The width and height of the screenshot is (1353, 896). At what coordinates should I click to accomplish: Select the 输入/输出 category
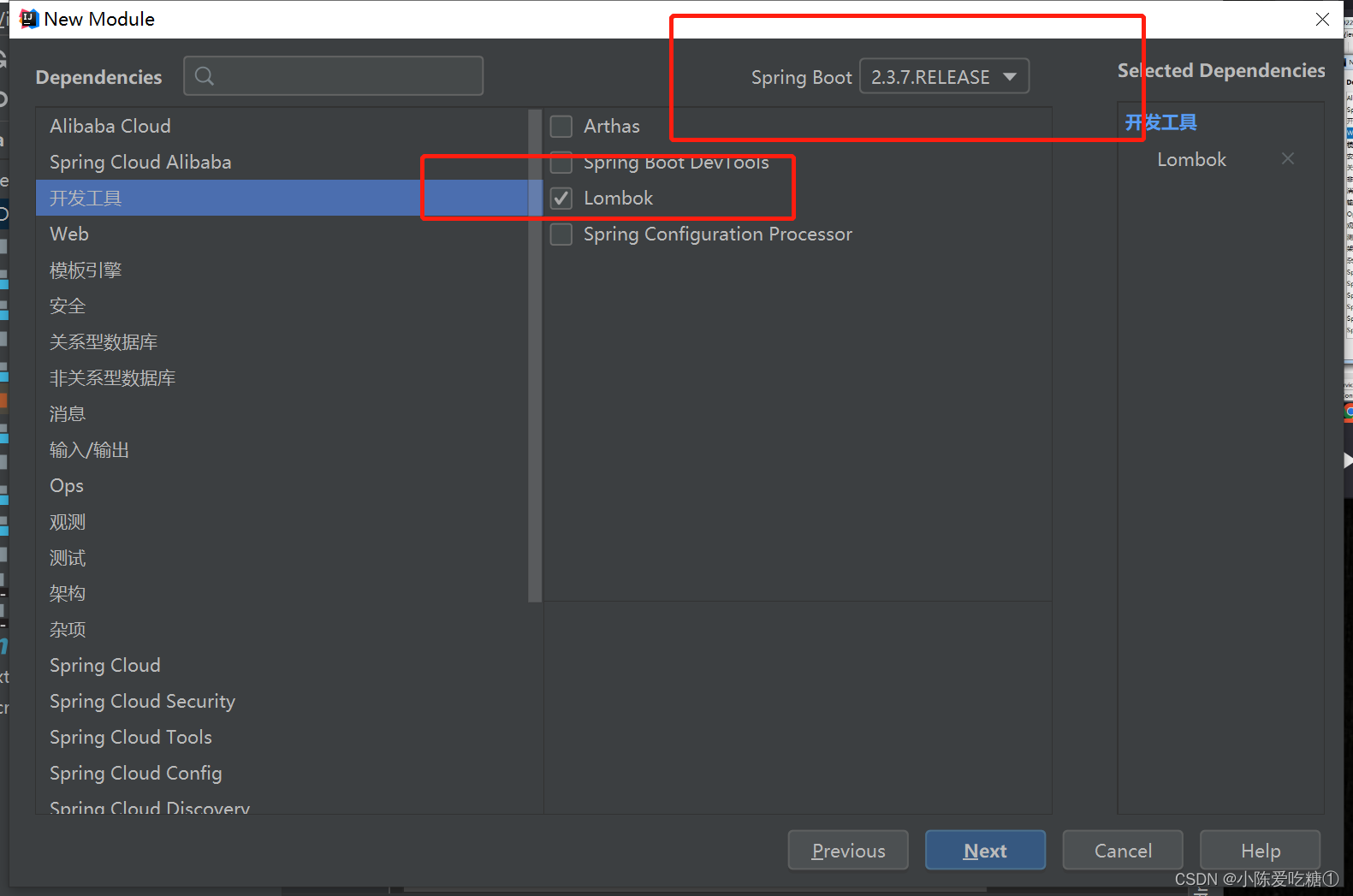282,450
